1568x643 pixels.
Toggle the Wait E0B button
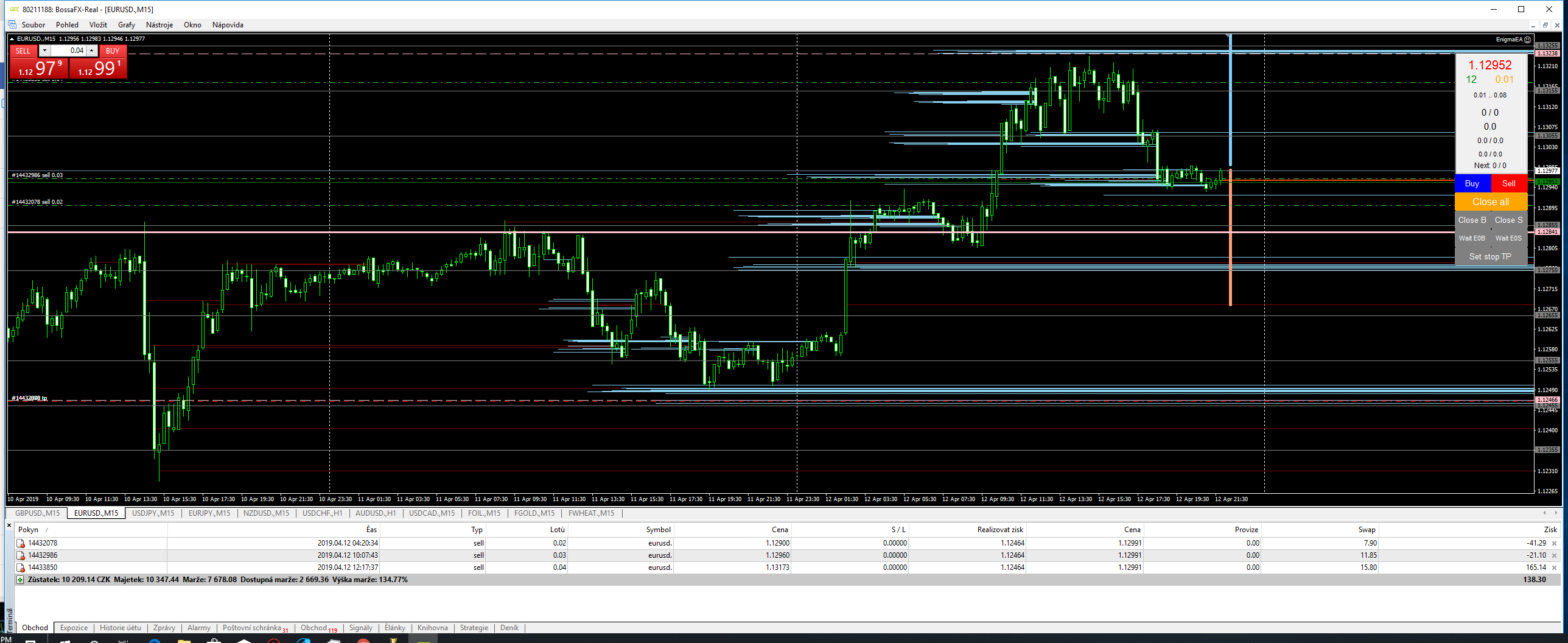point(1472,238)
